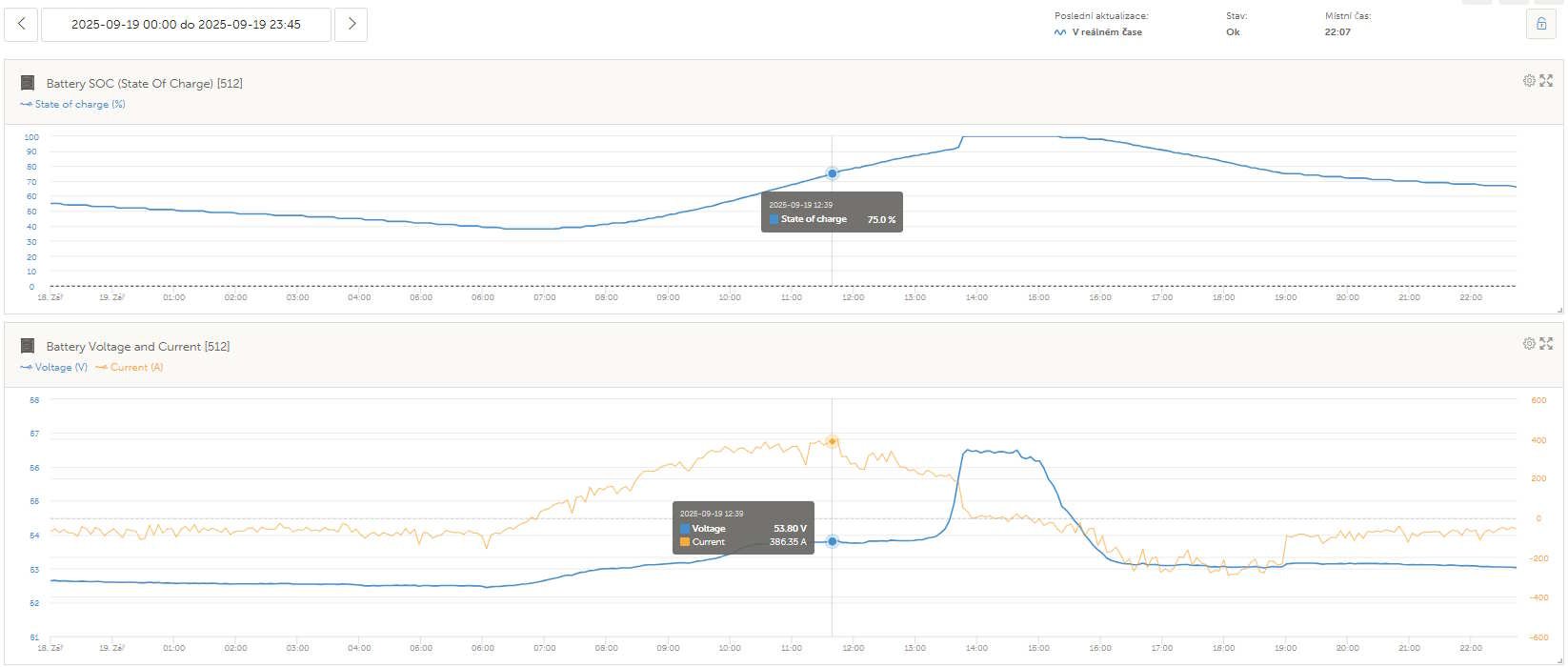
Task: Expand Voltage and Current chart to fullscreen
Action: [x=1546, y=344]
